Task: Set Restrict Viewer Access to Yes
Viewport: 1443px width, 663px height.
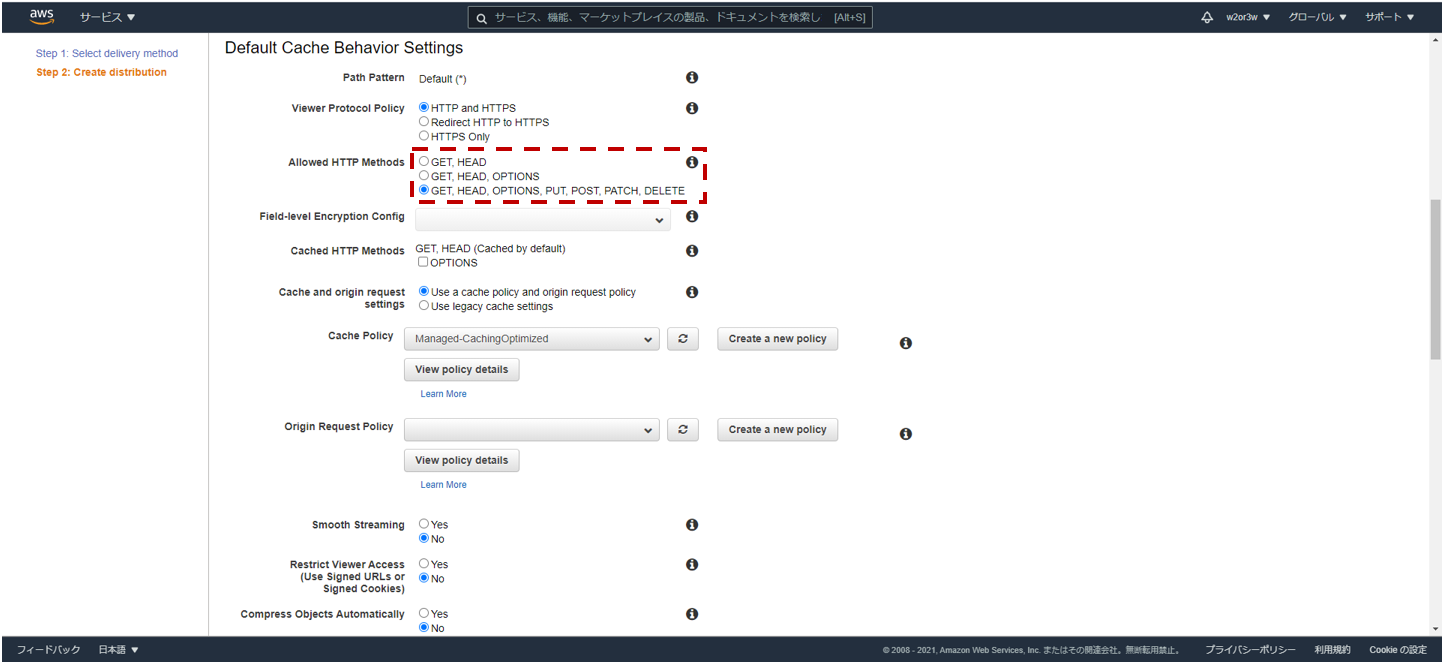Action: click(424, 564)
